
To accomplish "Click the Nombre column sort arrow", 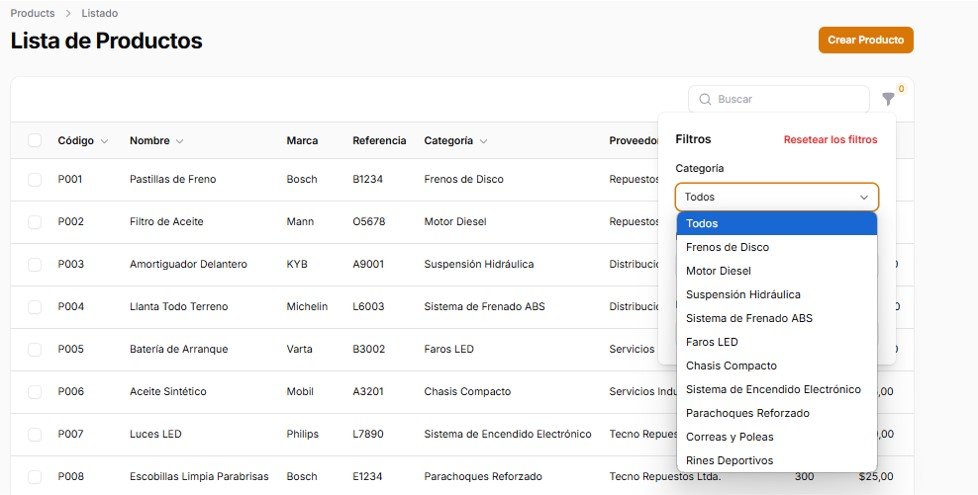I will 180,141.
